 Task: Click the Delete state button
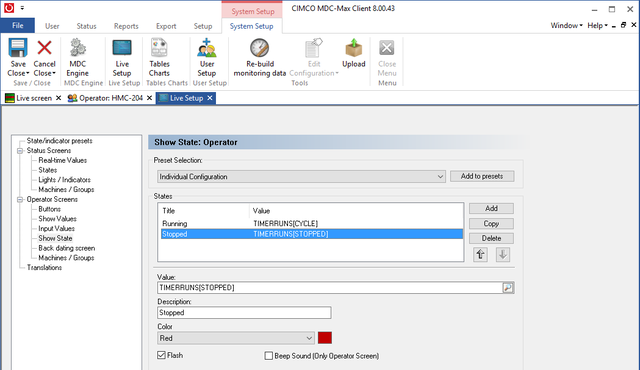click(x=491, y=238)
